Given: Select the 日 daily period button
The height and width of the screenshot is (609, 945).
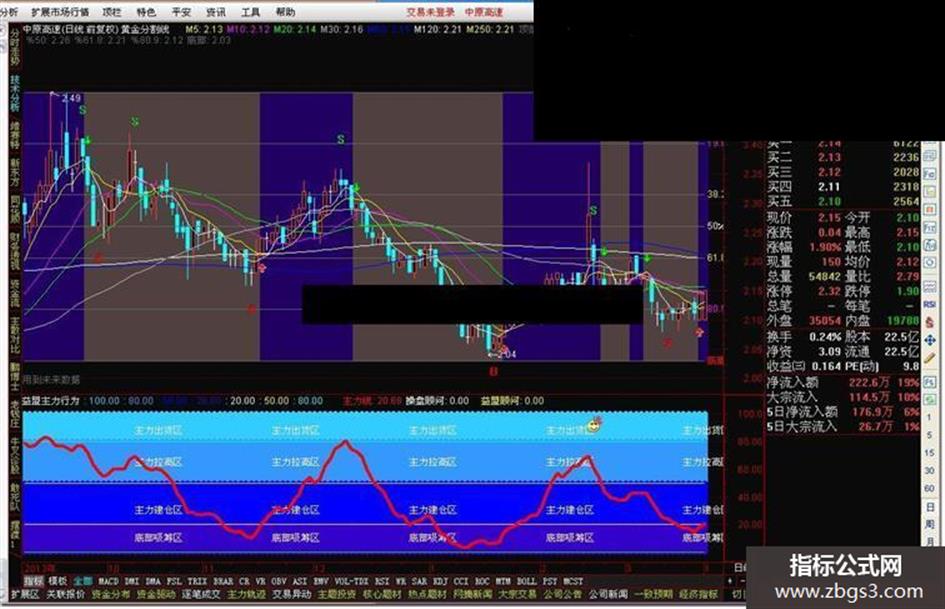Looking at the screenshot, I should (x=930, y=507).
